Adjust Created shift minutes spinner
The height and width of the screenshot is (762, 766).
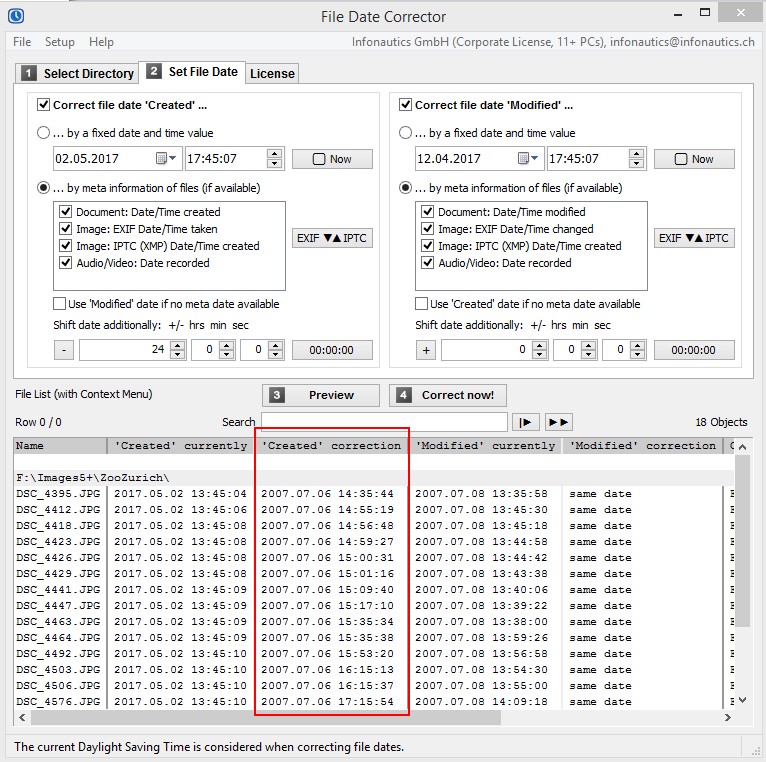pos(227,350)
